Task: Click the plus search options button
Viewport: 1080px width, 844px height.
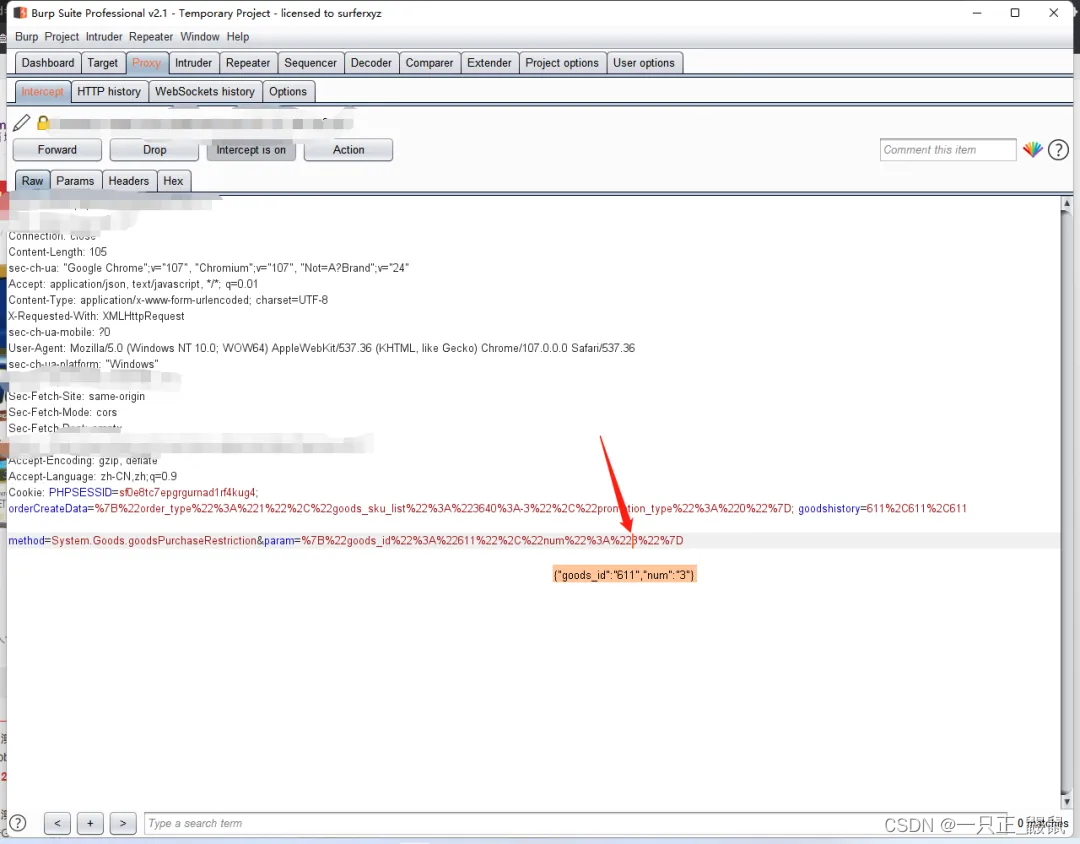Action: coord(90,823)
